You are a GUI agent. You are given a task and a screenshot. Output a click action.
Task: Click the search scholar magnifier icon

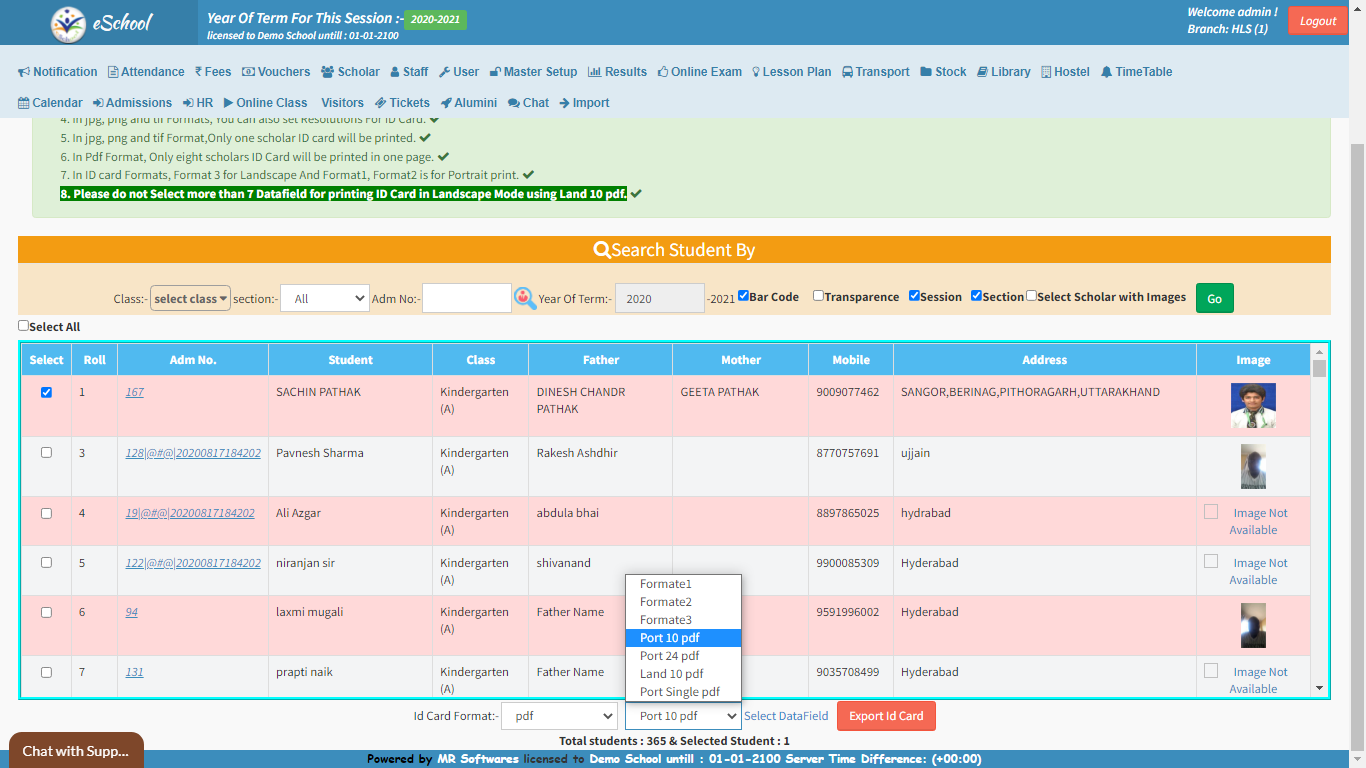[x=525, y=298]
